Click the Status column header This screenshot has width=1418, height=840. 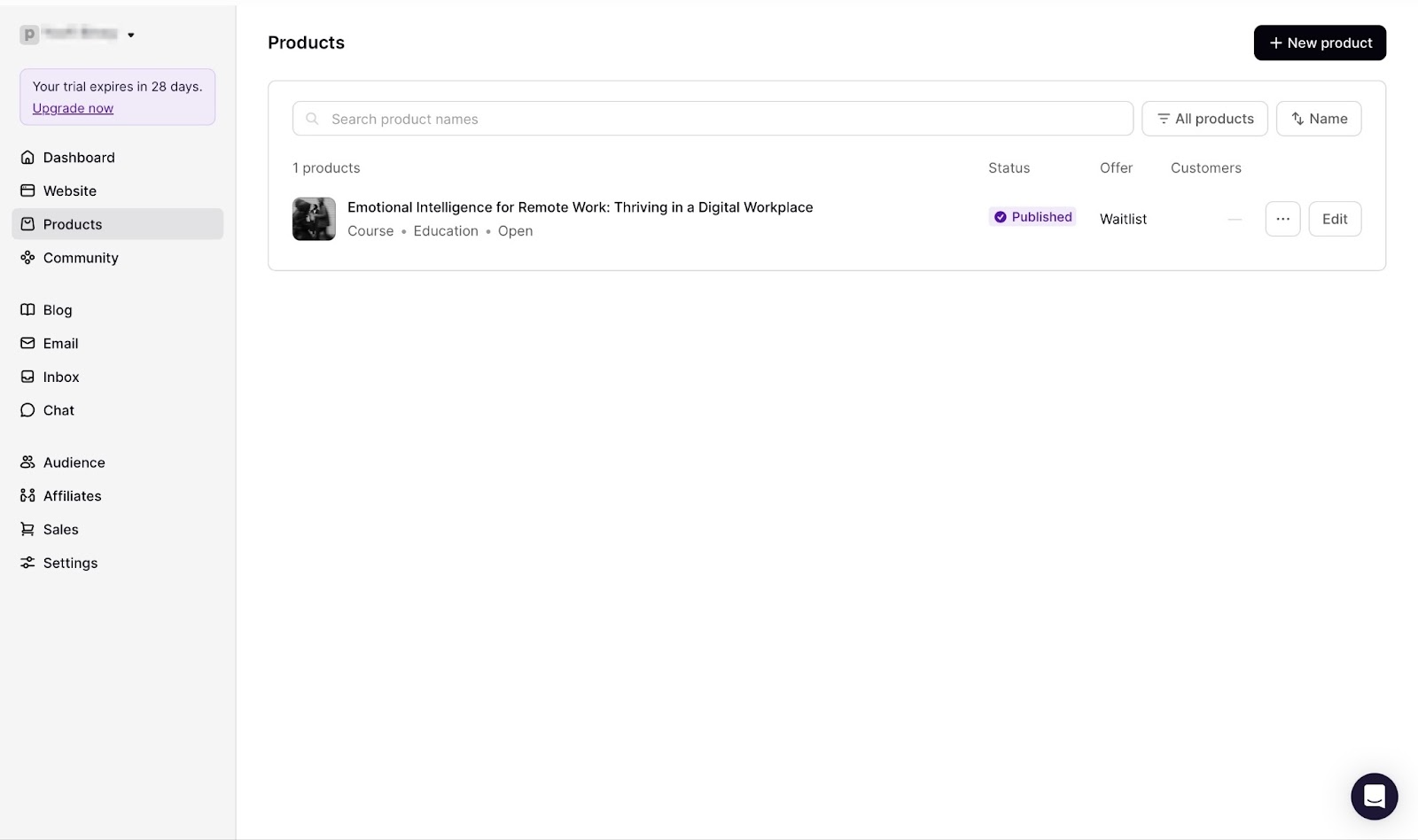click(x=1009, y=168)
